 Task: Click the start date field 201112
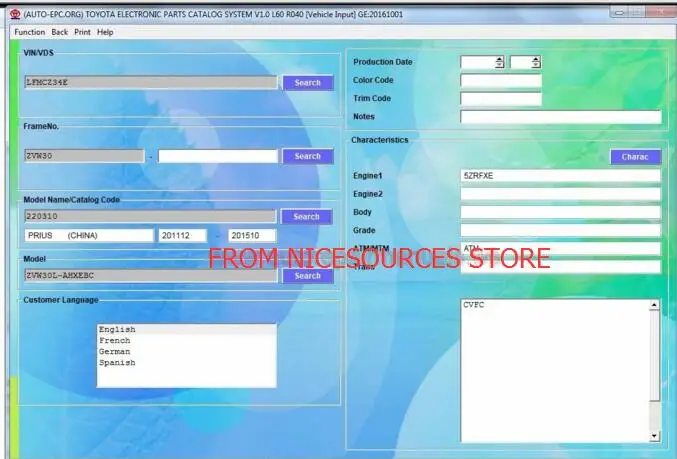182,235
